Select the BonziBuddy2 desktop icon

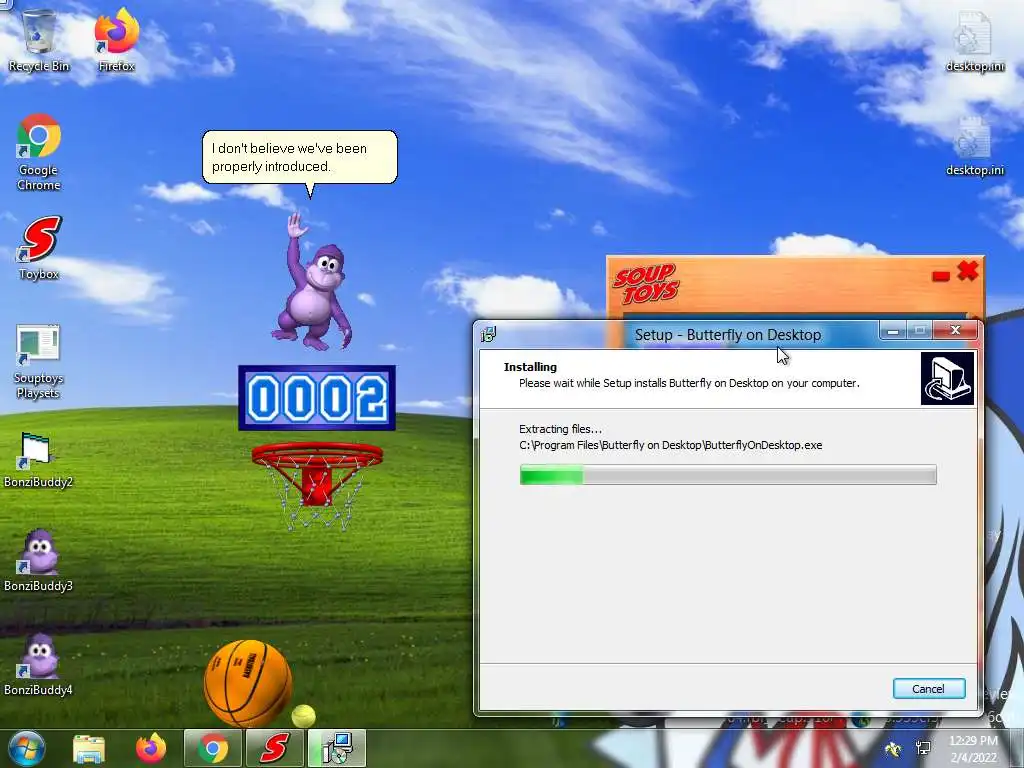(x=38, y=460)
